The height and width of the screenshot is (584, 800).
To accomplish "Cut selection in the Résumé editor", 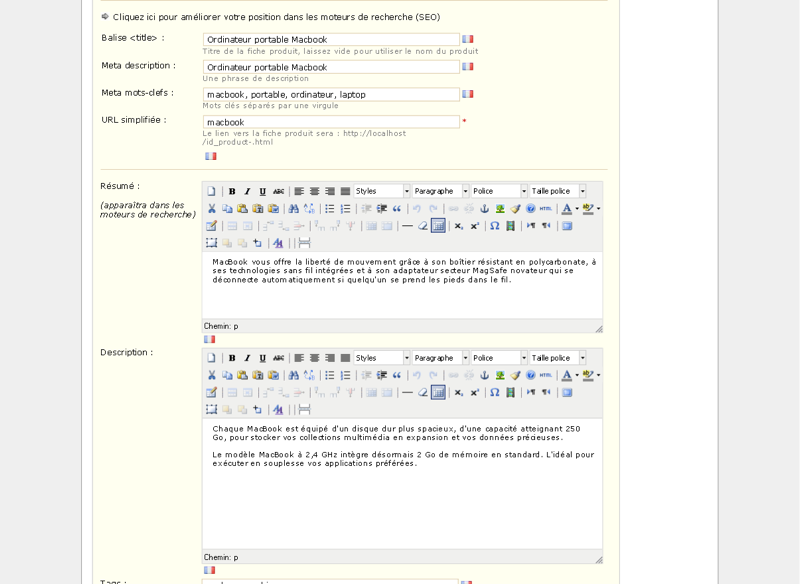I will coord(211,209).
